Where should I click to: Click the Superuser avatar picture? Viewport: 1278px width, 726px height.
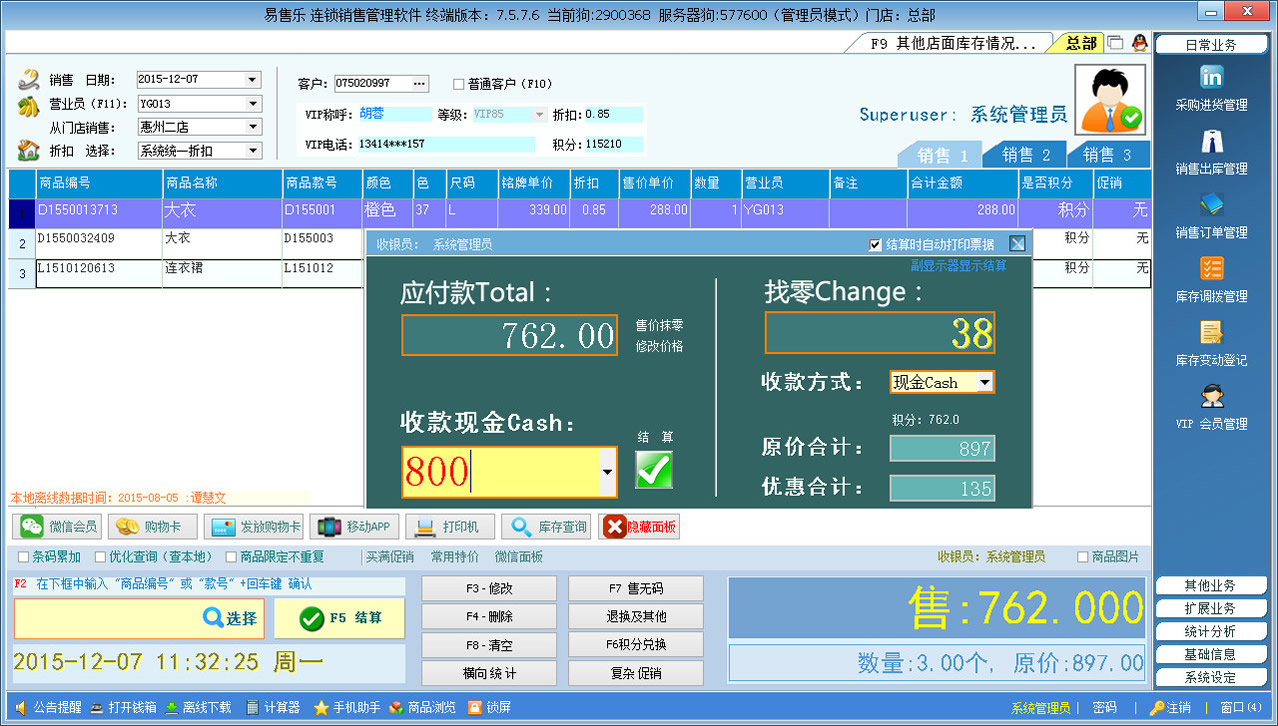(x=1110, y=100)
